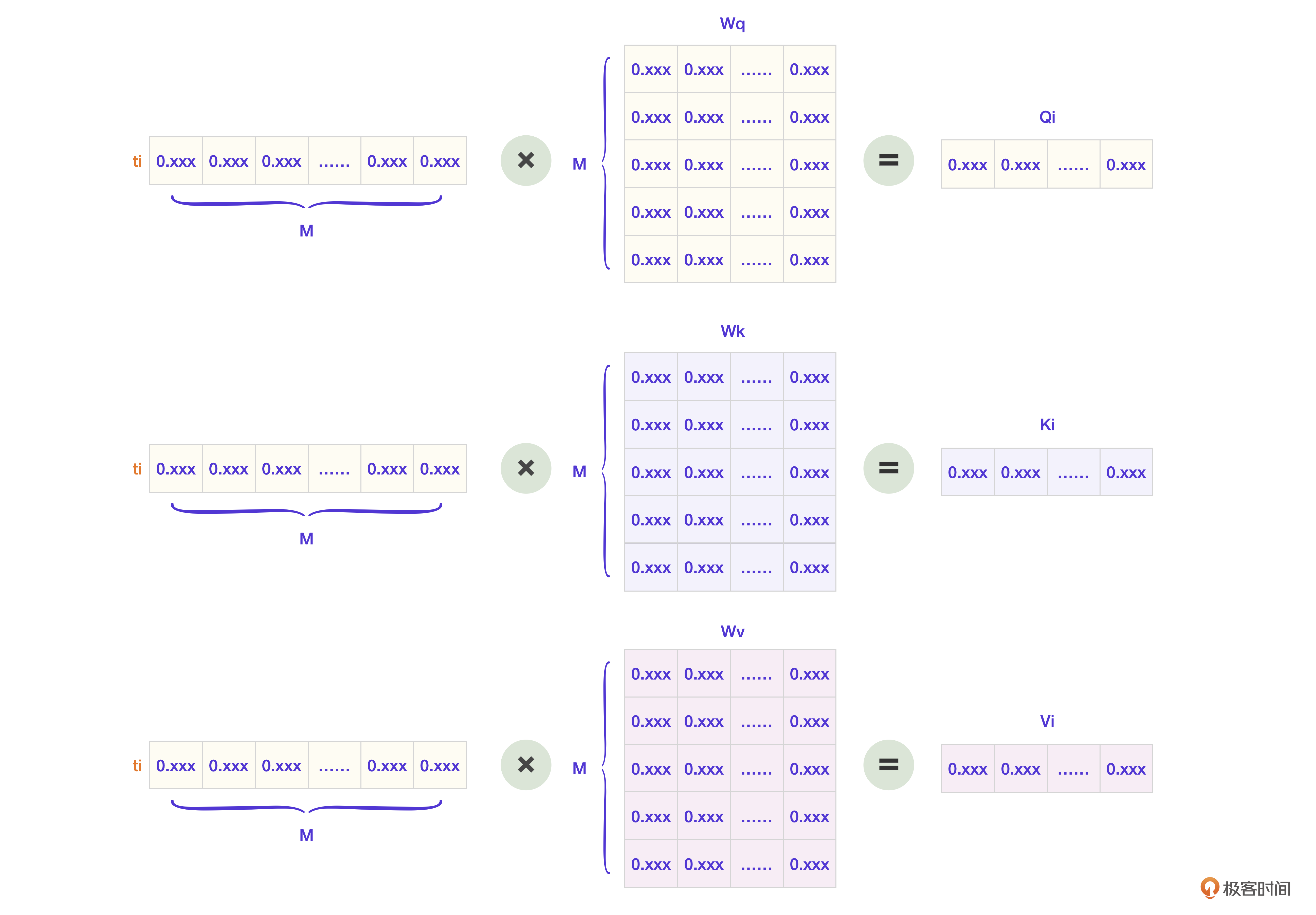This screenshot has width=1316, height=915.
Task: Click the equals icon before Qi
Action: click(x=888, y=160)
